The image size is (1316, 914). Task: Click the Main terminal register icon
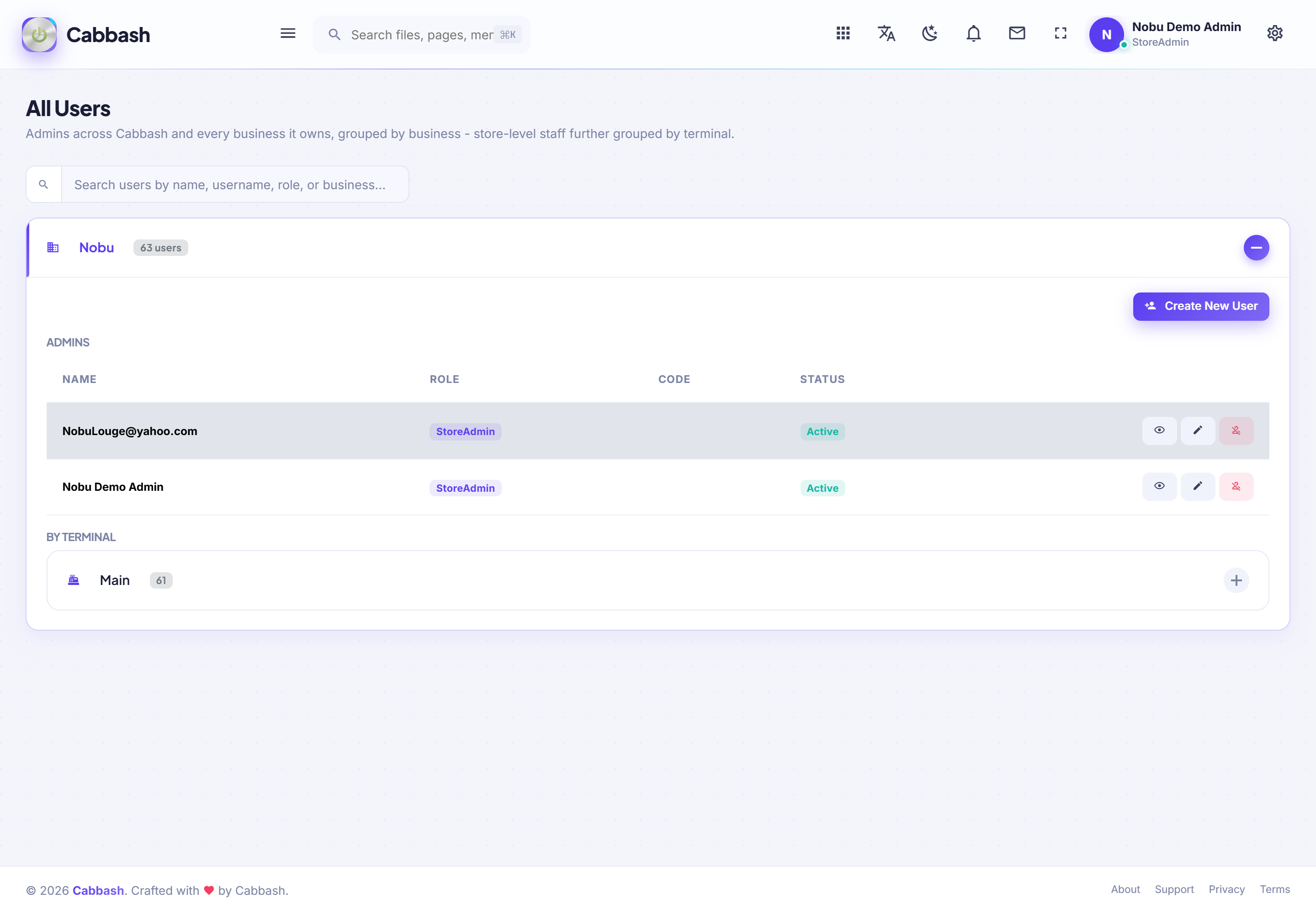[73, 580]
